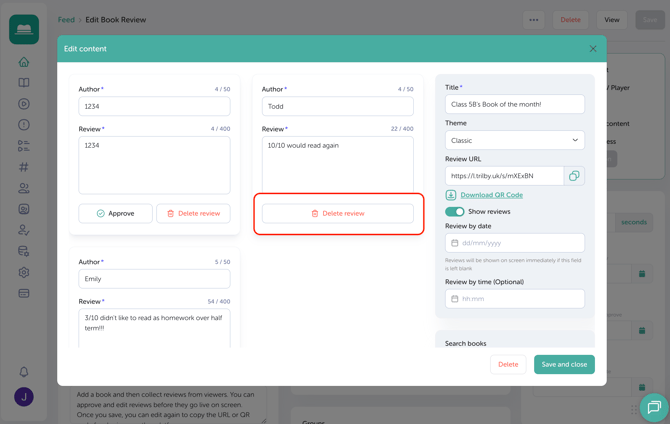Open the settings gear in sidebar
670x424 pixels.
(24, 272)
